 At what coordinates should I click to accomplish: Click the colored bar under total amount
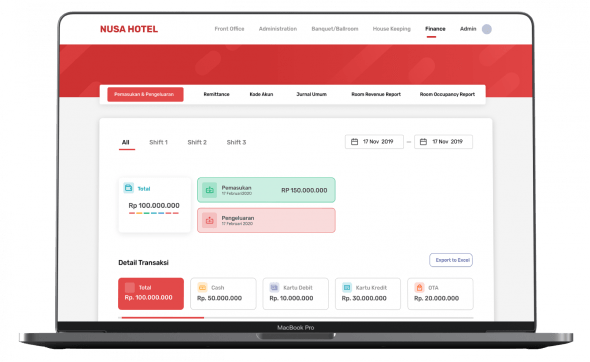pos(154,213)
